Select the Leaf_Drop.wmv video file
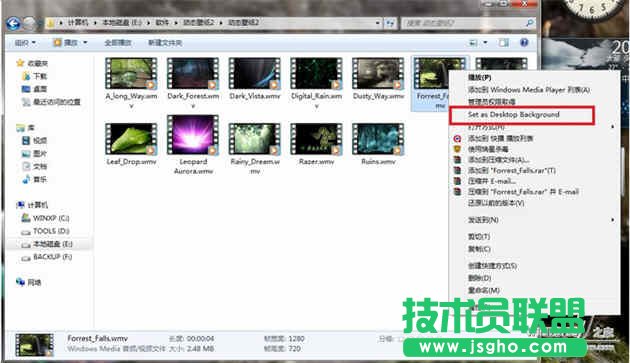Viewport: 630px width, 363px height. click(x=131, y=144)
